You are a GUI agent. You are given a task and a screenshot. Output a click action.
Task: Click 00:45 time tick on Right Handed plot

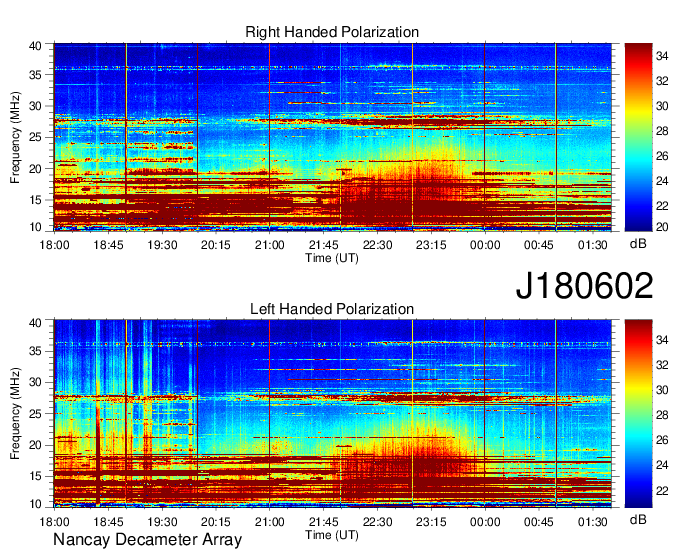(x=539, y=245)
